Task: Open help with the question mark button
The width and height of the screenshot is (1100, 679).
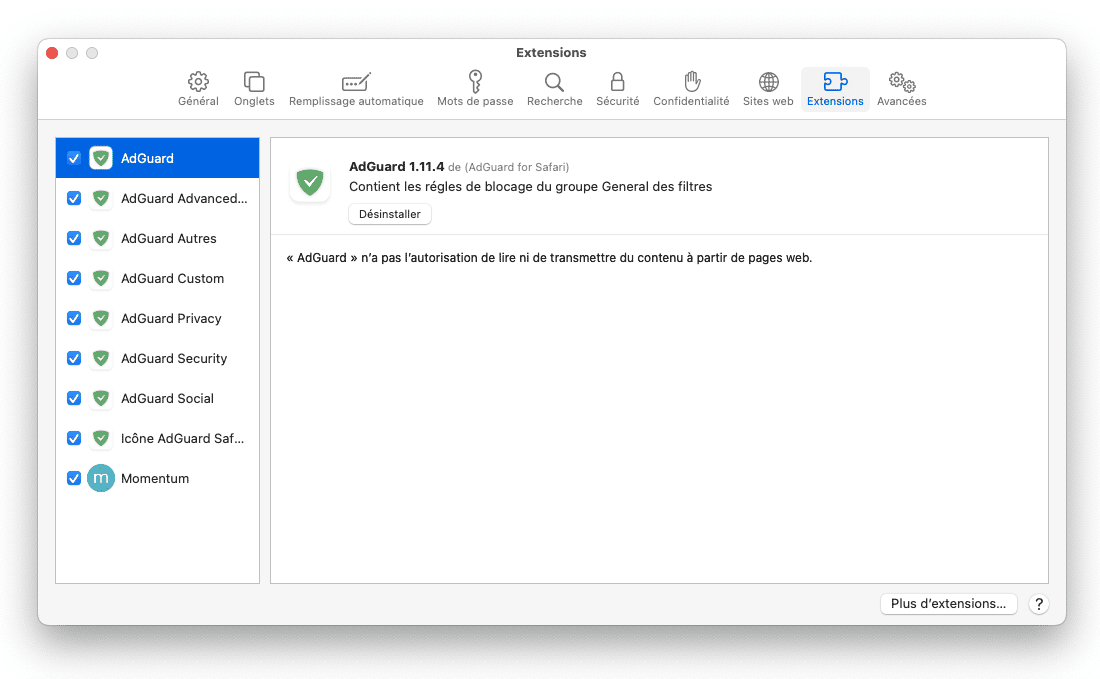Action: tap(1039, 604)
